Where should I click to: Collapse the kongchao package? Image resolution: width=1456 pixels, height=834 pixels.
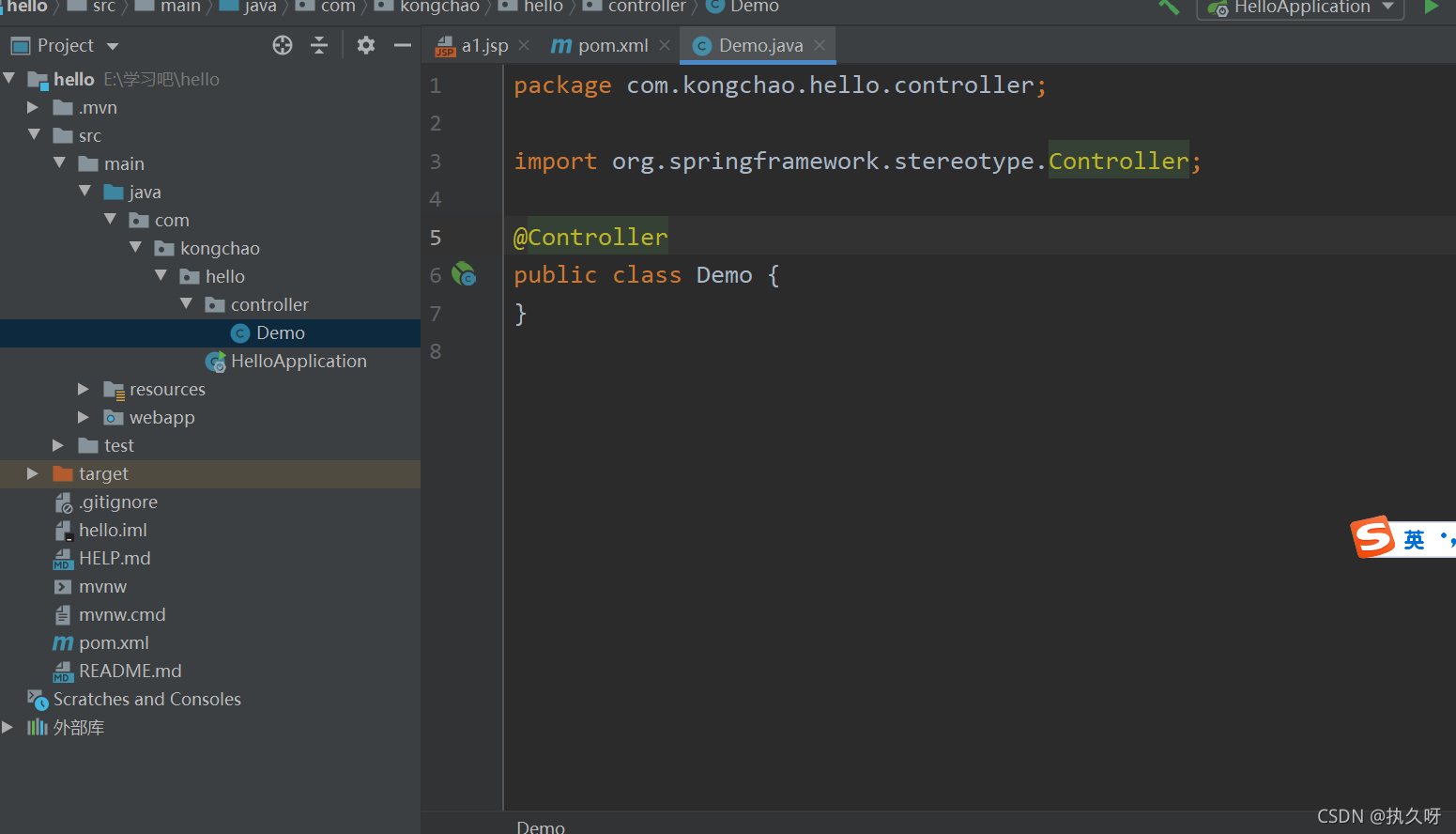(136, 248)
